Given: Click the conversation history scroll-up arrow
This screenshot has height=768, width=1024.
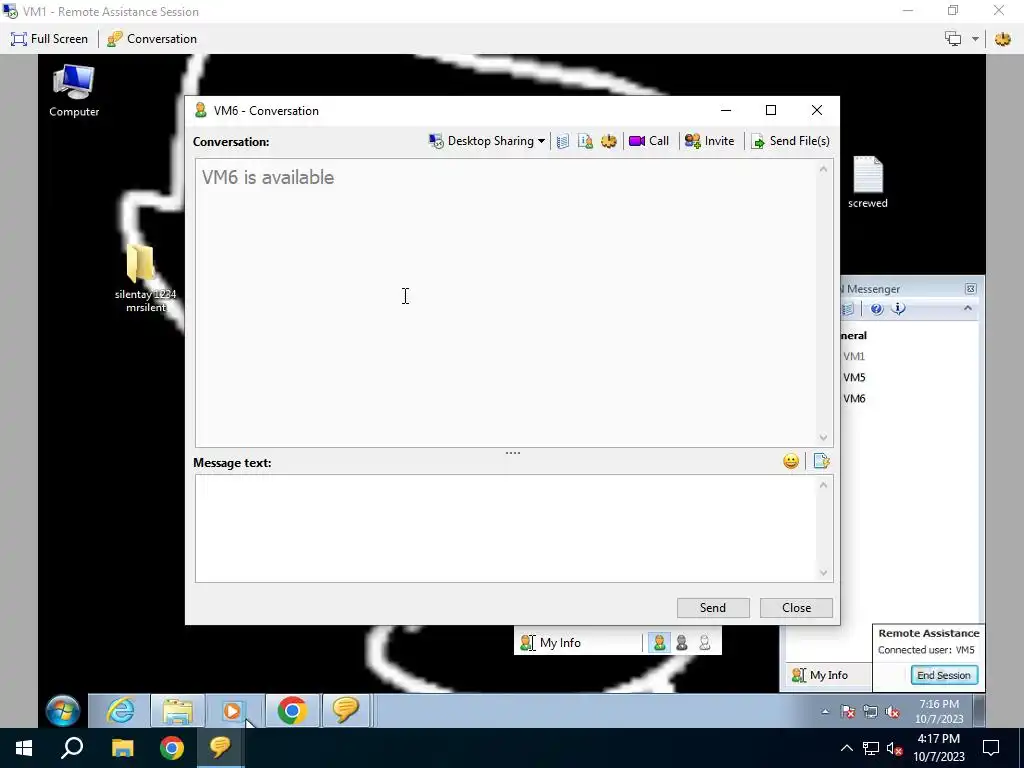Looking at the screenshot, I should [824, 169].
